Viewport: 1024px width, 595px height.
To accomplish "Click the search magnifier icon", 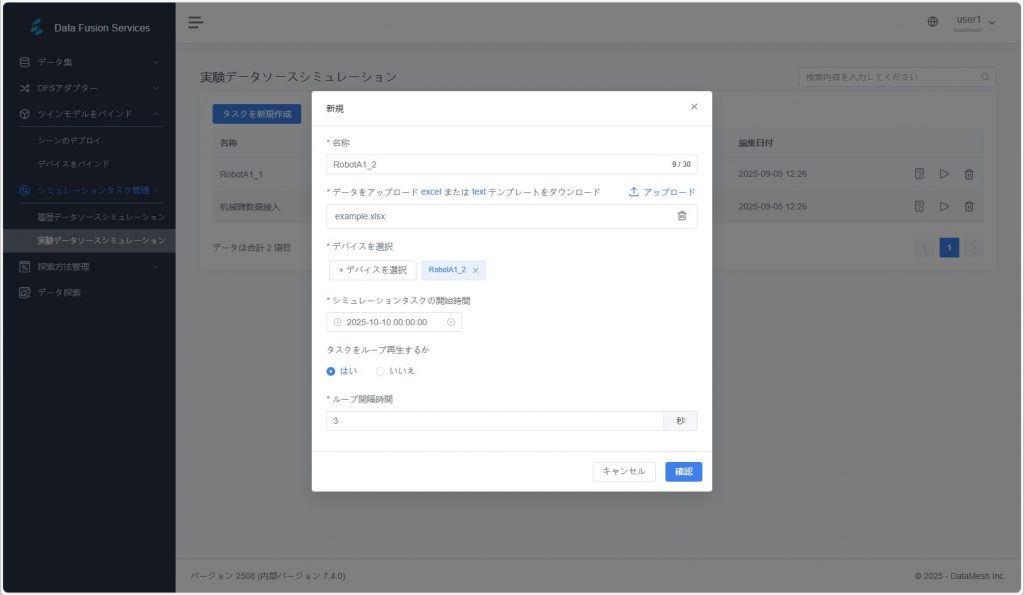I will pos(985,77).
